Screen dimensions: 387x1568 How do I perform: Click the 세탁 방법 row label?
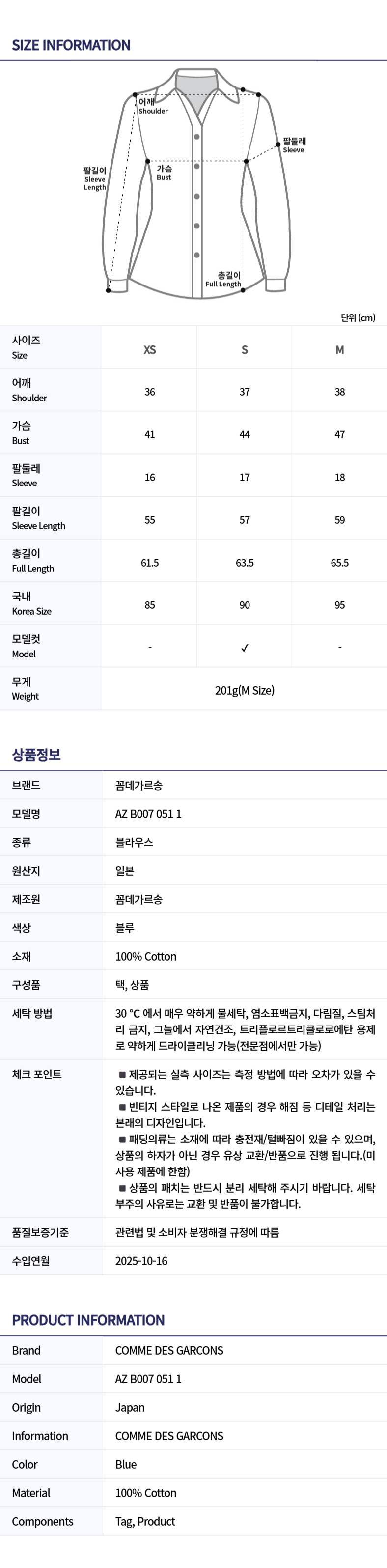click(x=32, y=1013)
